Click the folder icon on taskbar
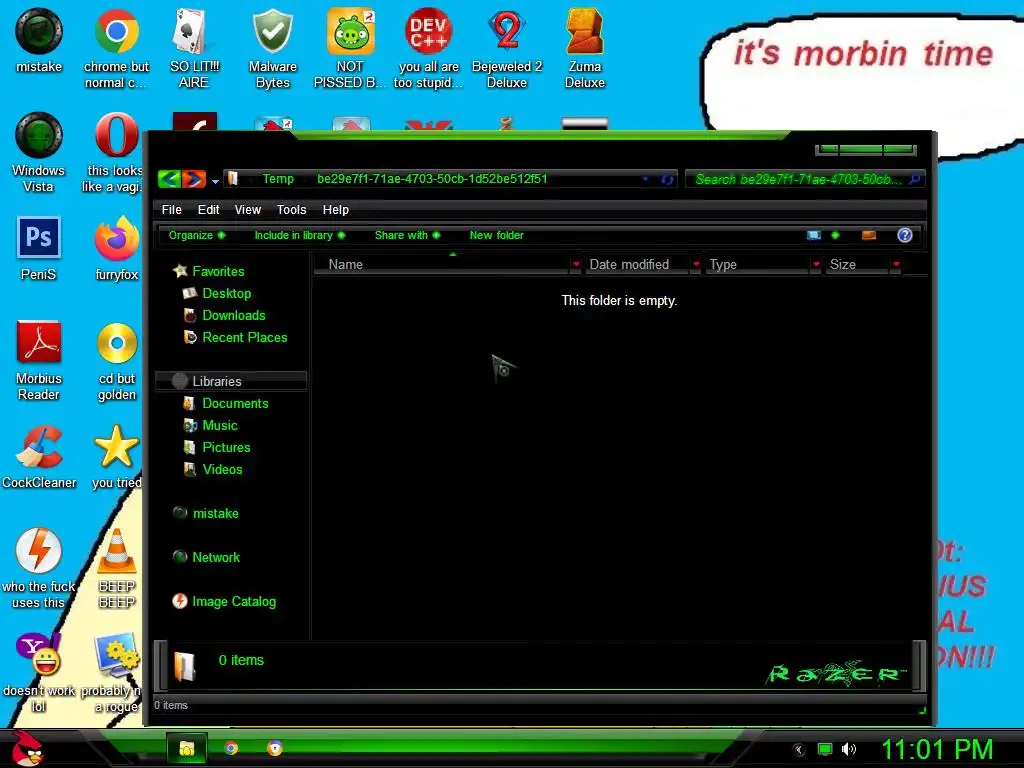 click(x=187, y=748)
